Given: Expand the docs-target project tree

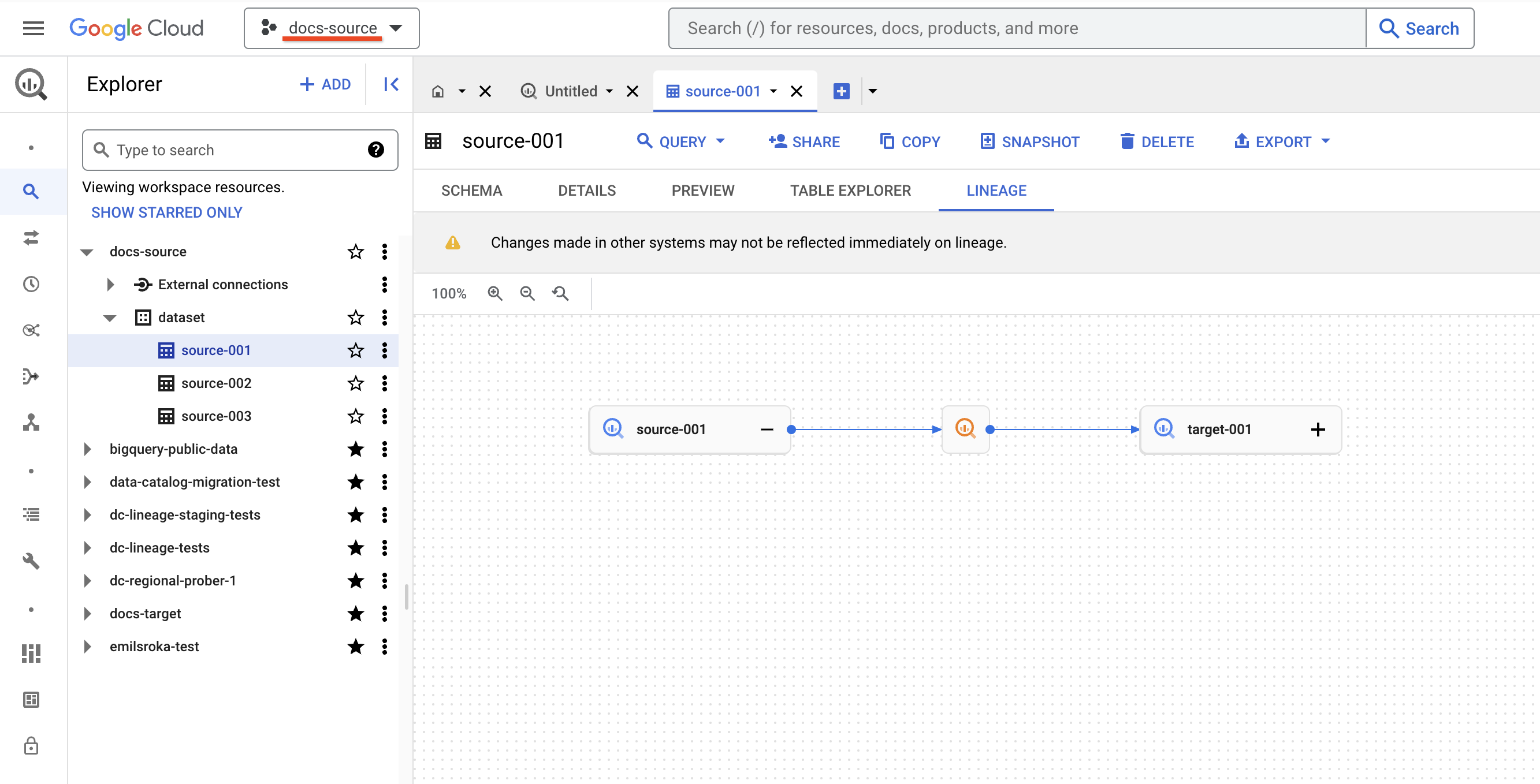Looking at the screenshot, I should (87, 613).
